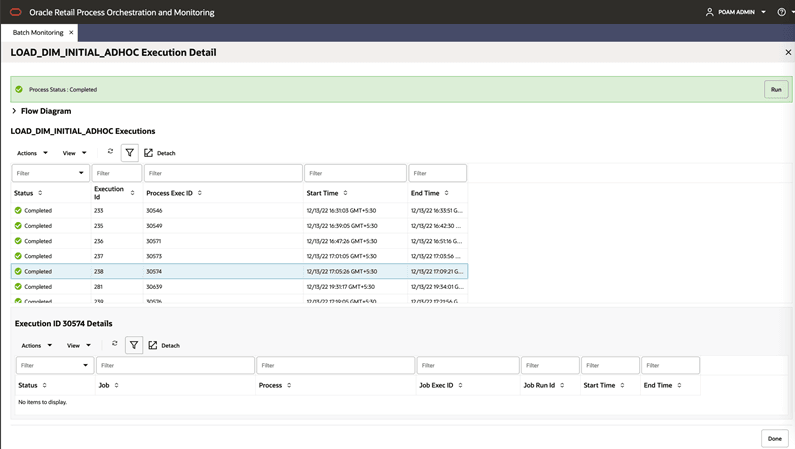Image resolution: width=795 pixels, height=449 pixels.
Task: Switch to the Batch Monitoring tab
Action: (38, 32)
